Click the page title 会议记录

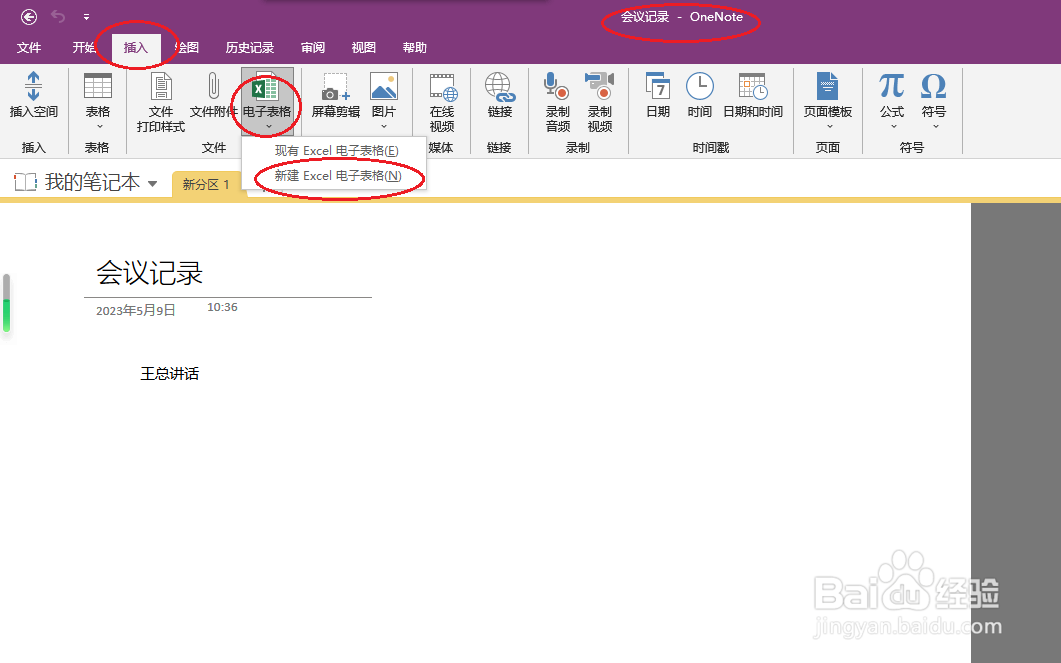[x=150, y=273]
